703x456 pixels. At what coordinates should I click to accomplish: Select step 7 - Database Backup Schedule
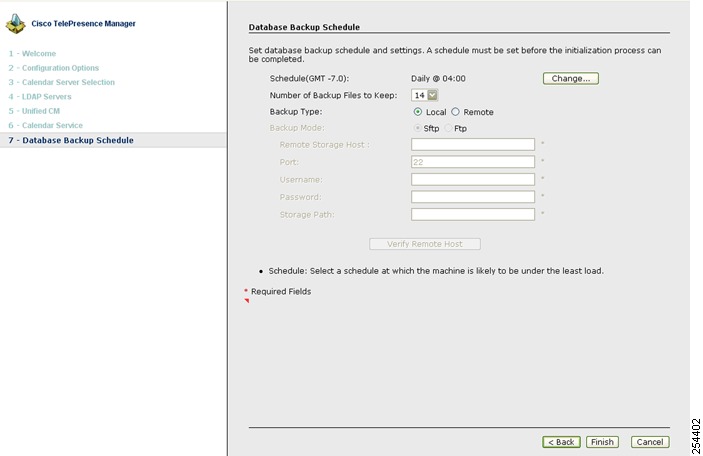[113, 140]
